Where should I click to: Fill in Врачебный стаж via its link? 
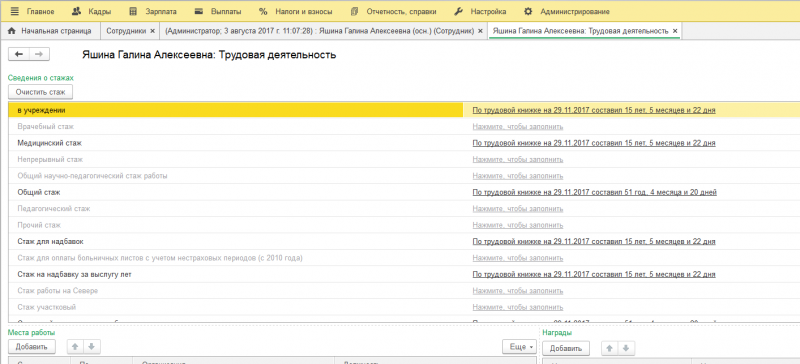[x=518, y=126]
